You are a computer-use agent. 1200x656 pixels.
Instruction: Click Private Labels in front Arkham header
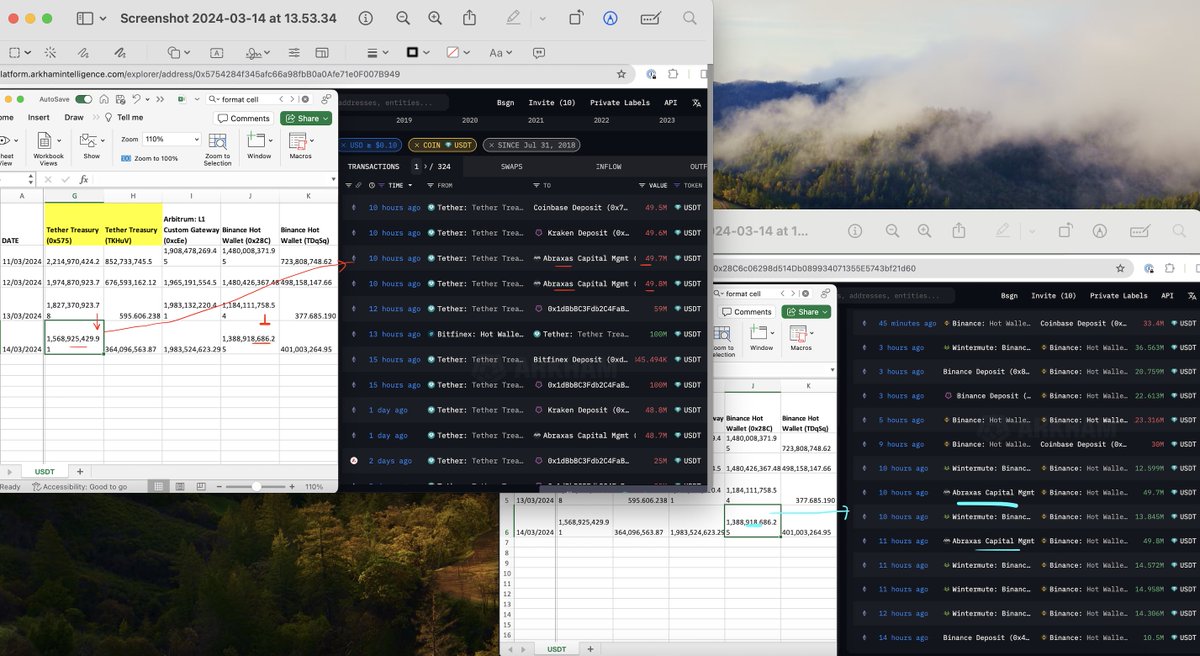click(618, 102)
